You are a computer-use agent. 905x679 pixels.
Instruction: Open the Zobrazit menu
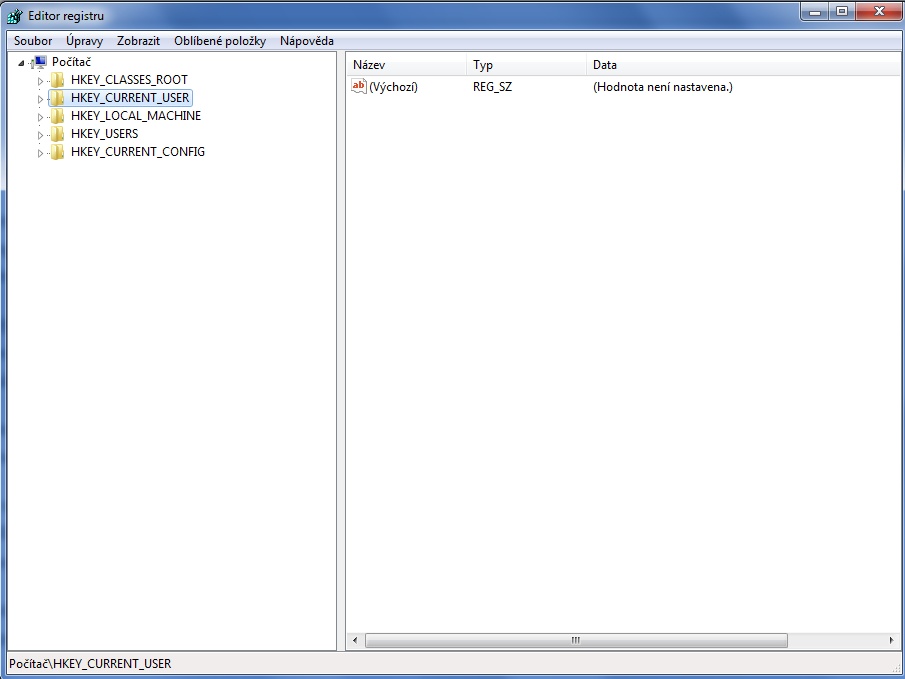pos(138,41)
